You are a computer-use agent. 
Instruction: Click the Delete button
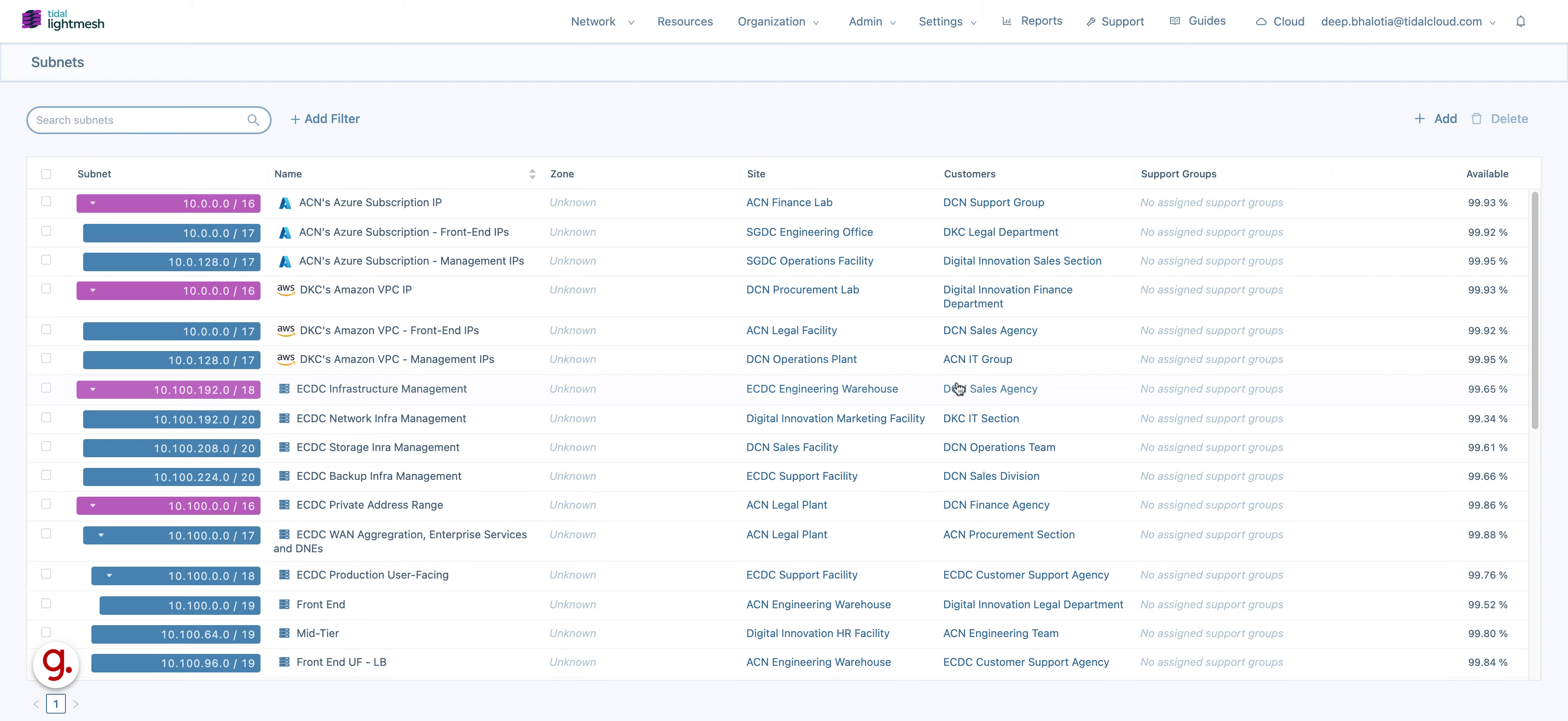click(x=1501, y=119)
